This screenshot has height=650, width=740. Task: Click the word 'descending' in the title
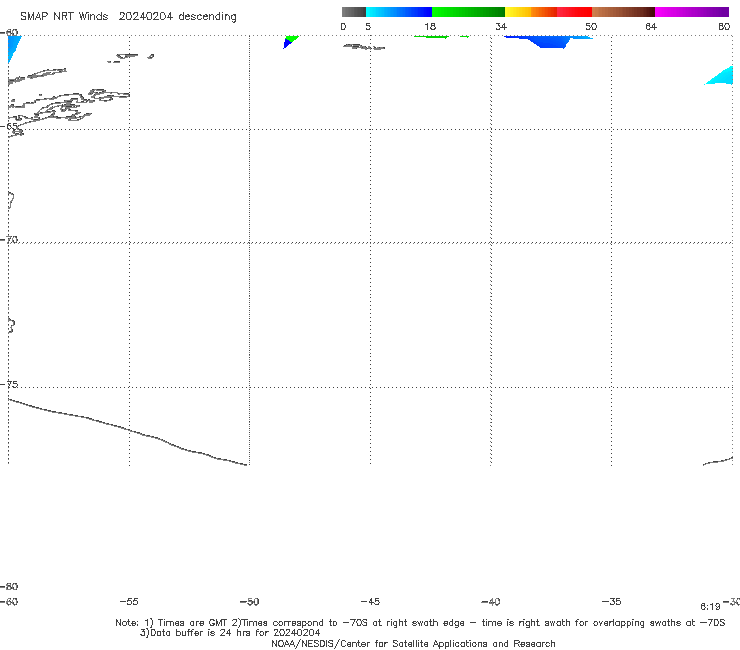click(x=208, y=17)
